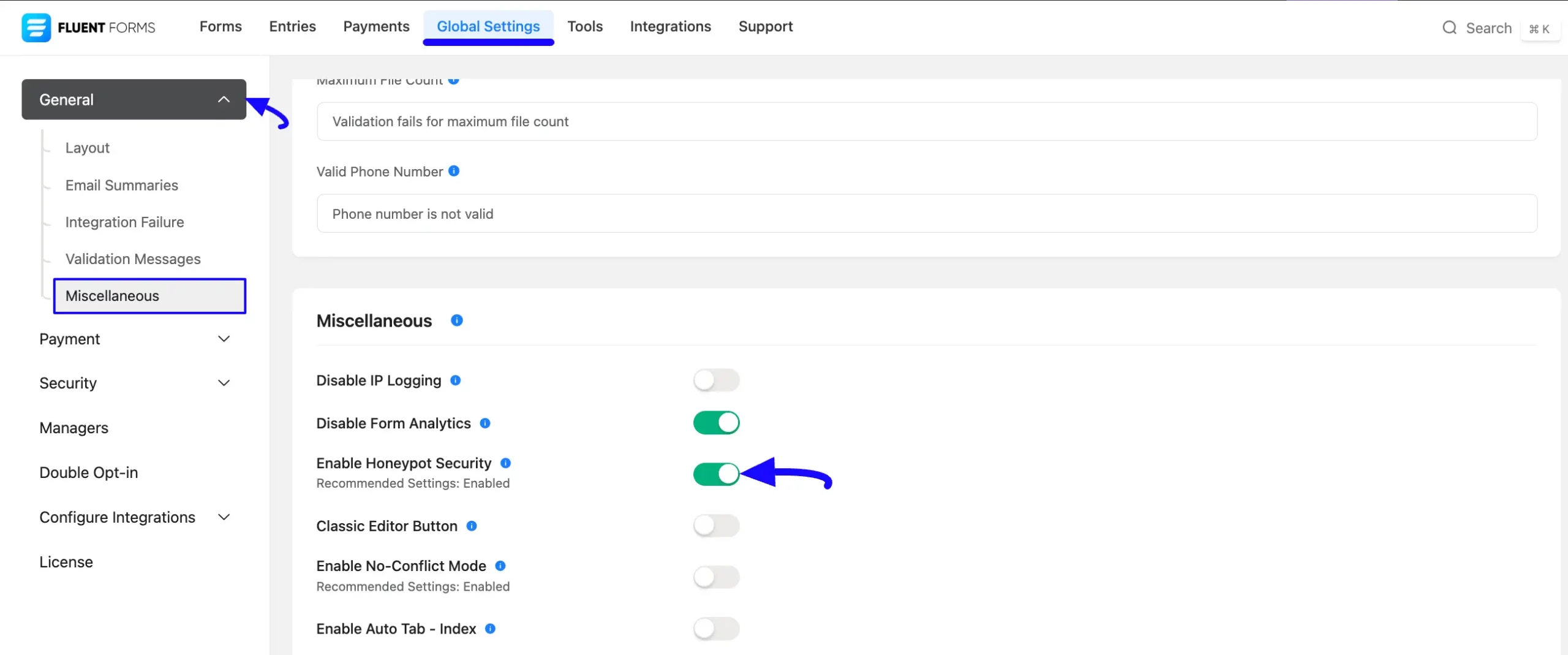Open Managers settings page
The image size is (1568, 655).
(x=73, y=428)
